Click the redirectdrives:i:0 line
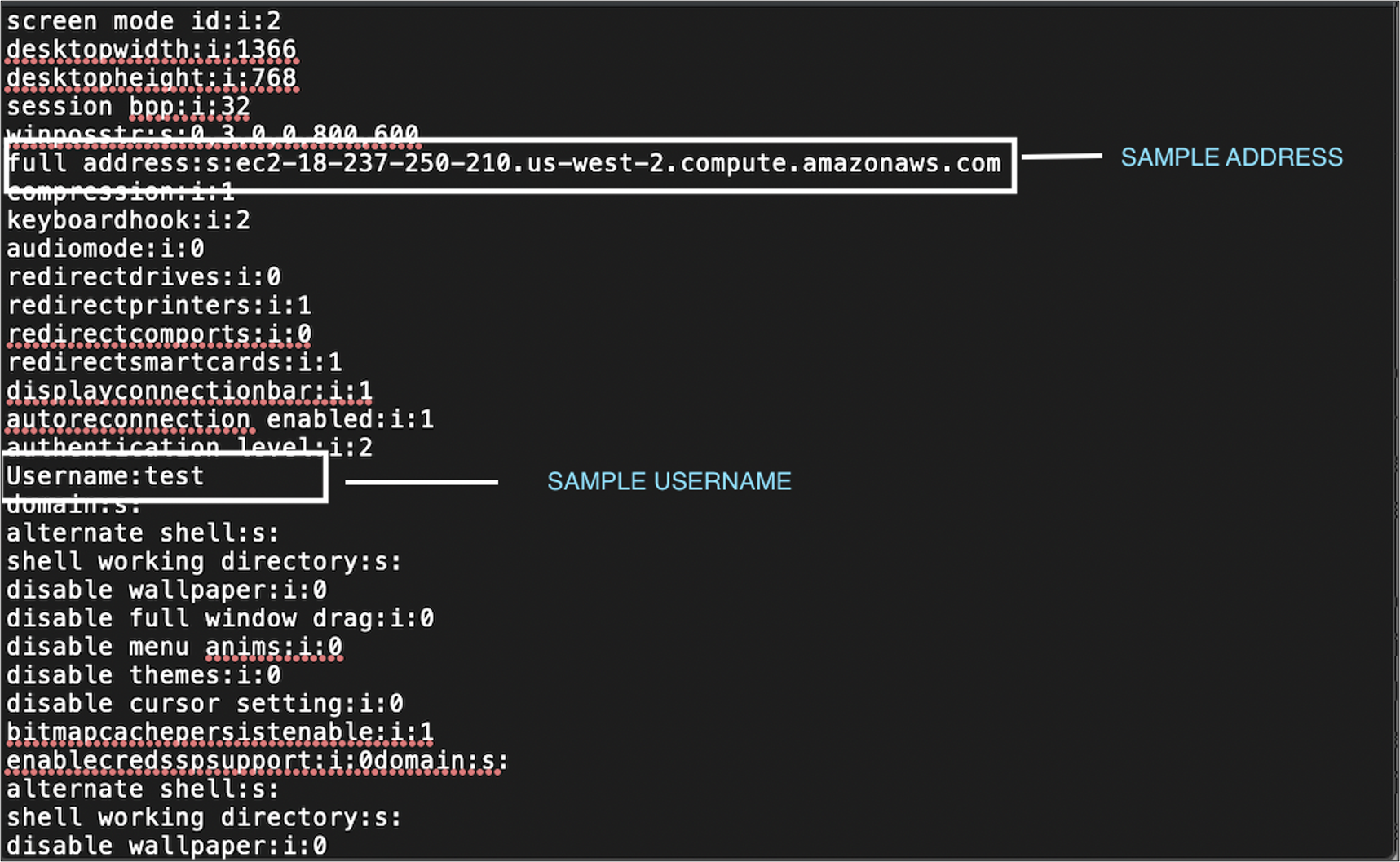 coord(144,277)
